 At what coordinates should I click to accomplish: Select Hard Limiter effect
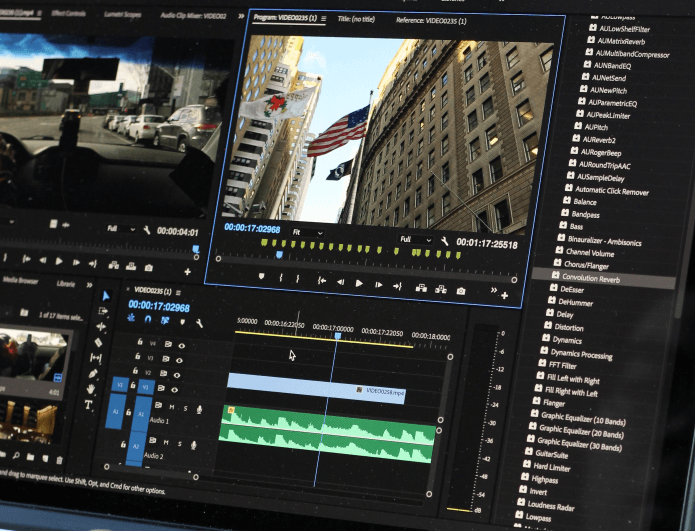(551, 466)
